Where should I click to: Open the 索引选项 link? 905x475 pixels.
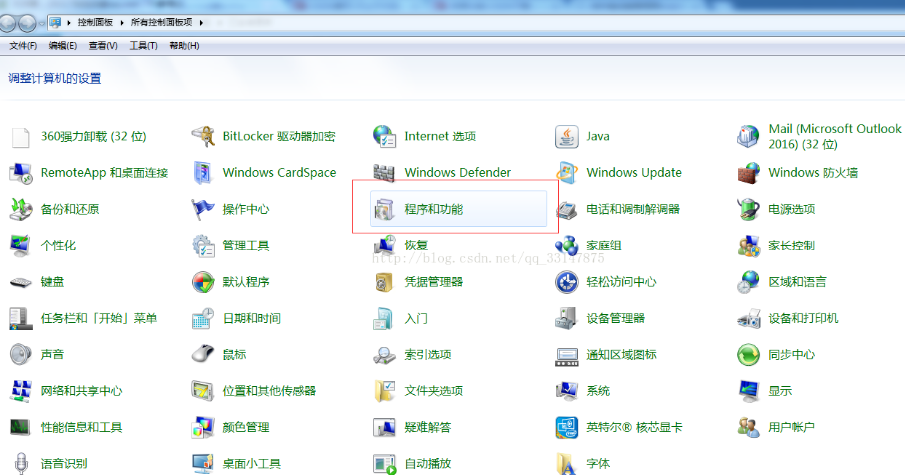(x=428, y=355)
